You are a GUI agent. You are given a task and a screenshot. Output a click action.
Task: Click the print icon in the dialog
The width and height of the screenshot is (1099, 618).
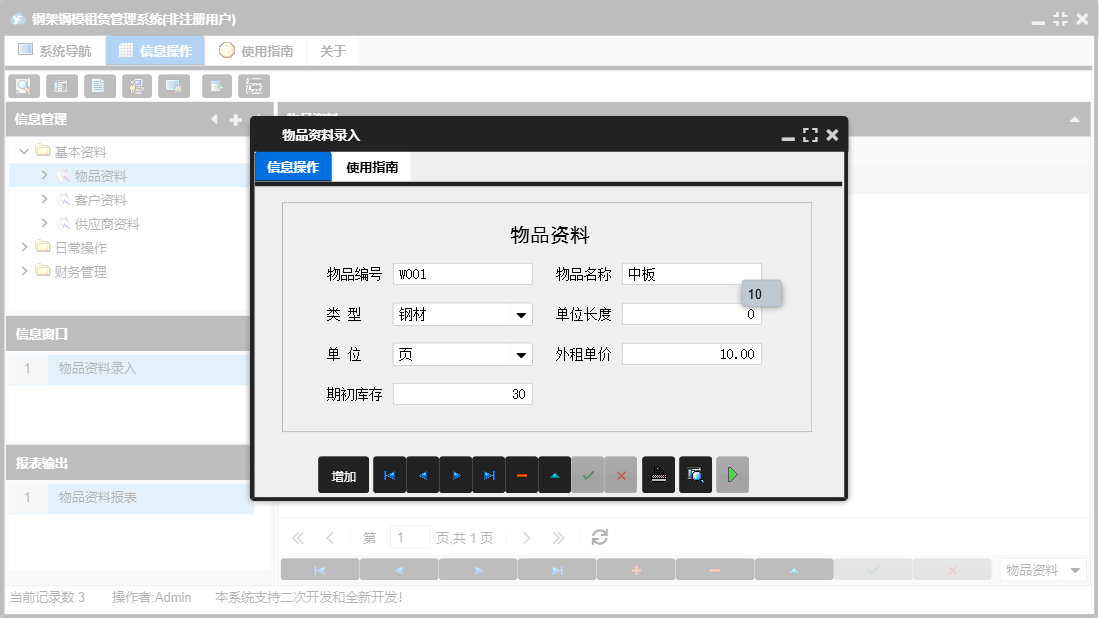pos(660,474)
